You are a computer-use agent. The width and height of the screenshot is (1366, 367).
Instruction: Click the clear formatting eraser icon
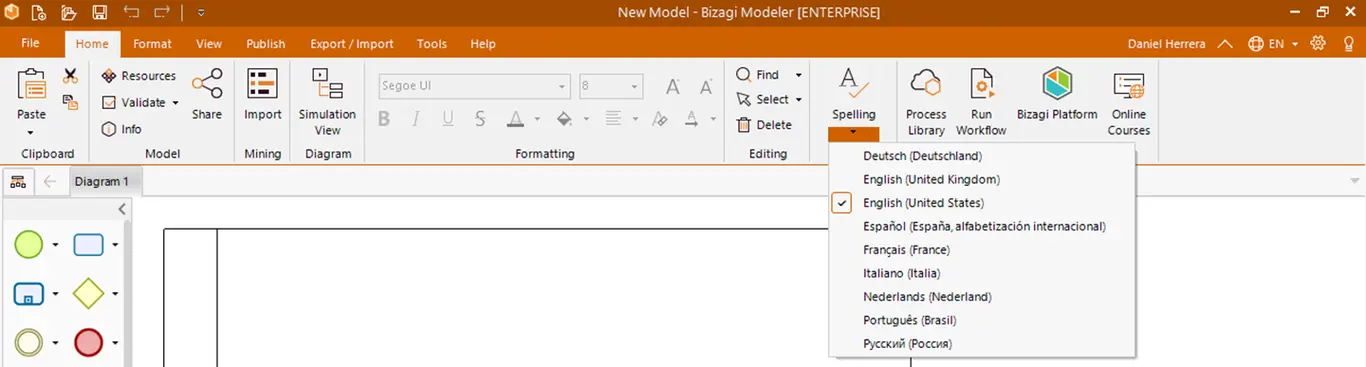click(x=659, y=119)
